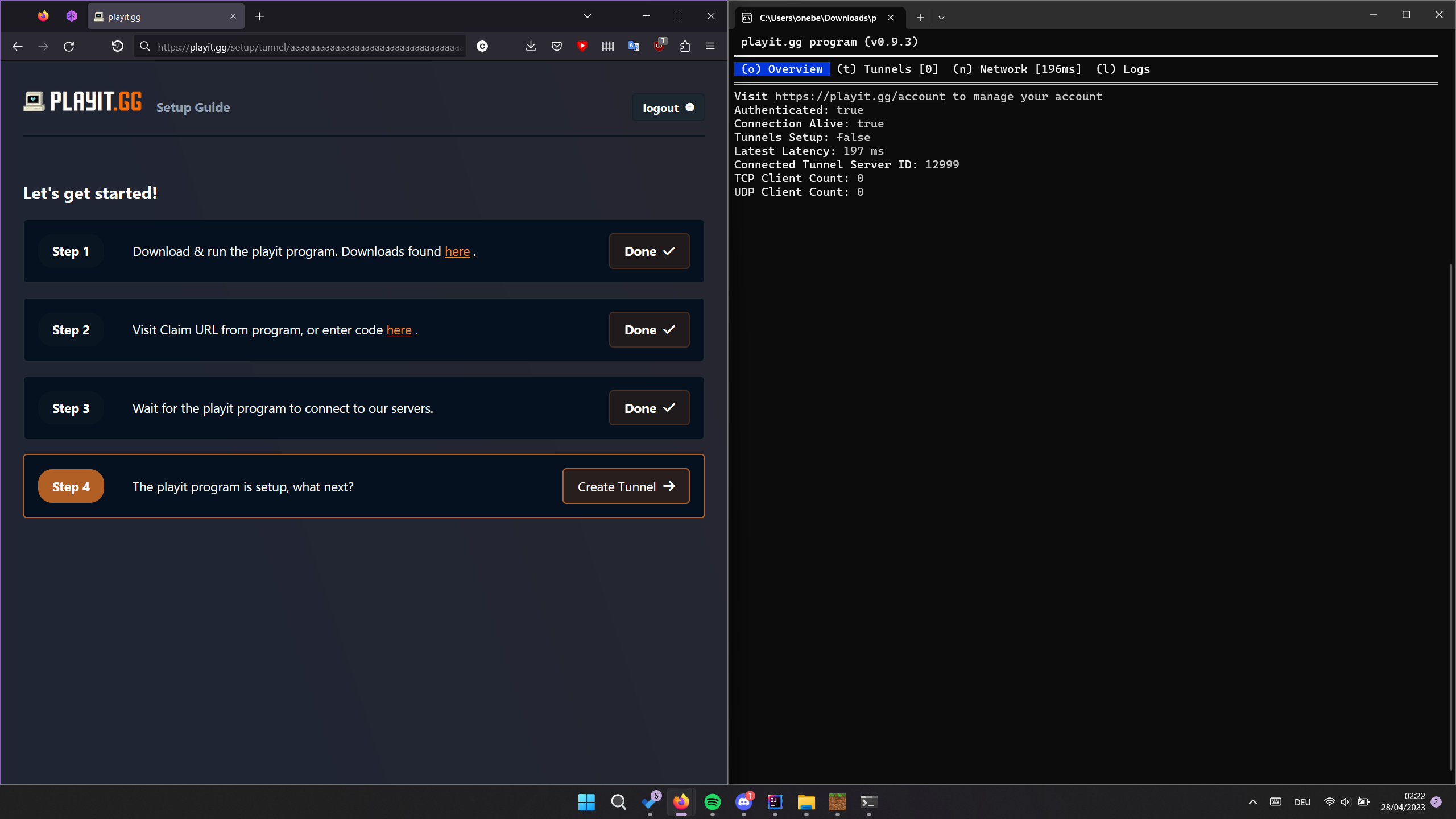
Task: Open the Pocket save icon
Action: pyautogui.click(x=557, y=46)
